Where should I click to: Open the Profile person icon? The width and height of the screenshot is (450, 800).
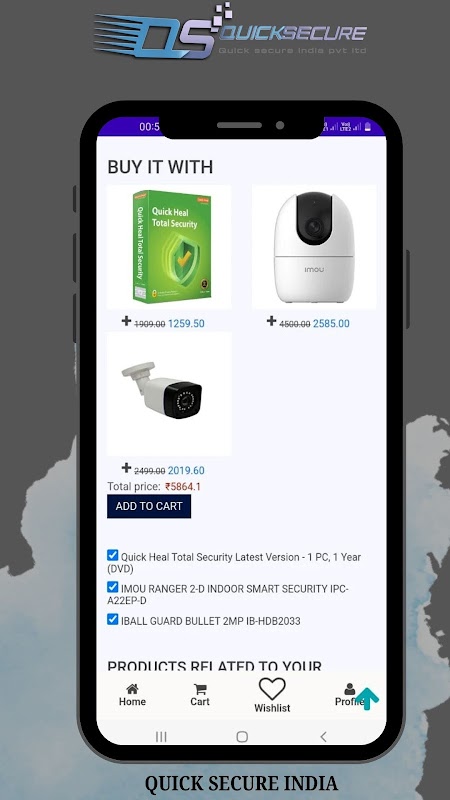pos(349,689)
